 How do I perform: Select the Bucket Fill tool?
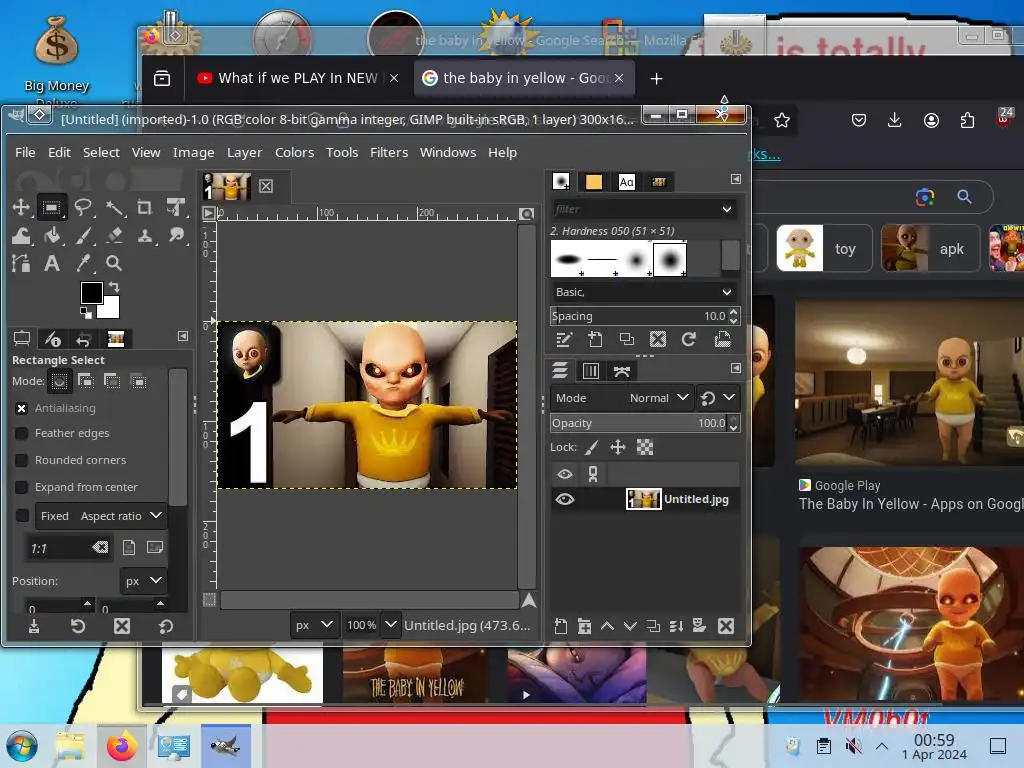coord(52,236)
